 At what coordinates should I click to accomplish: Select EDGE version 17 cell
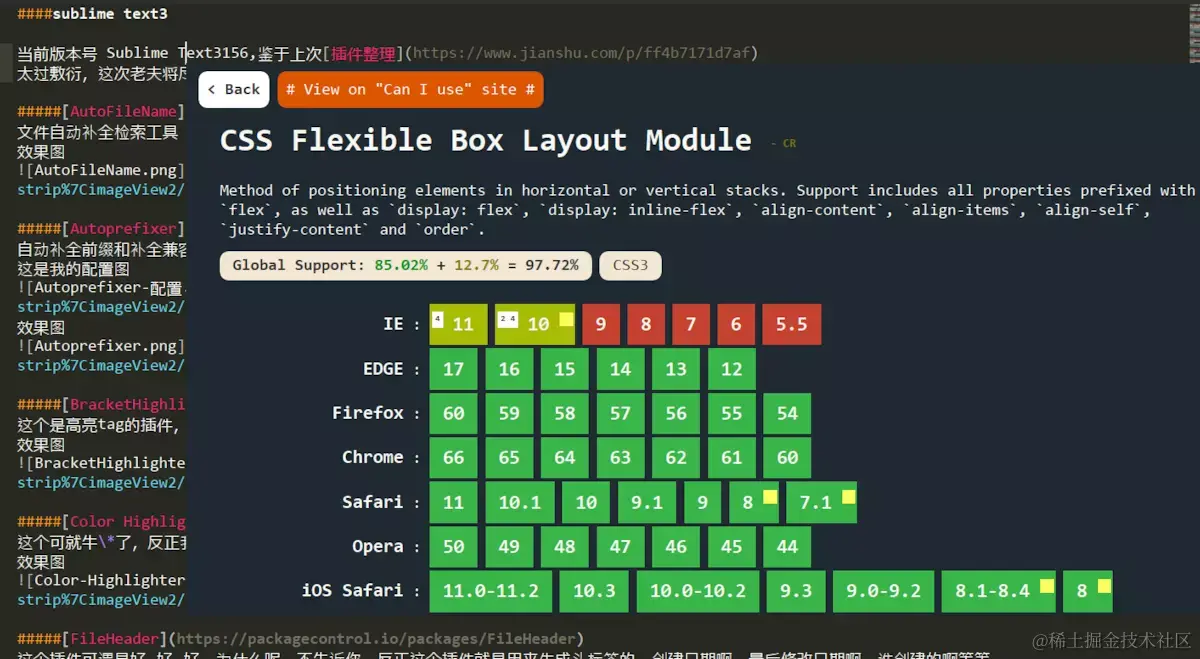point(454,369)
